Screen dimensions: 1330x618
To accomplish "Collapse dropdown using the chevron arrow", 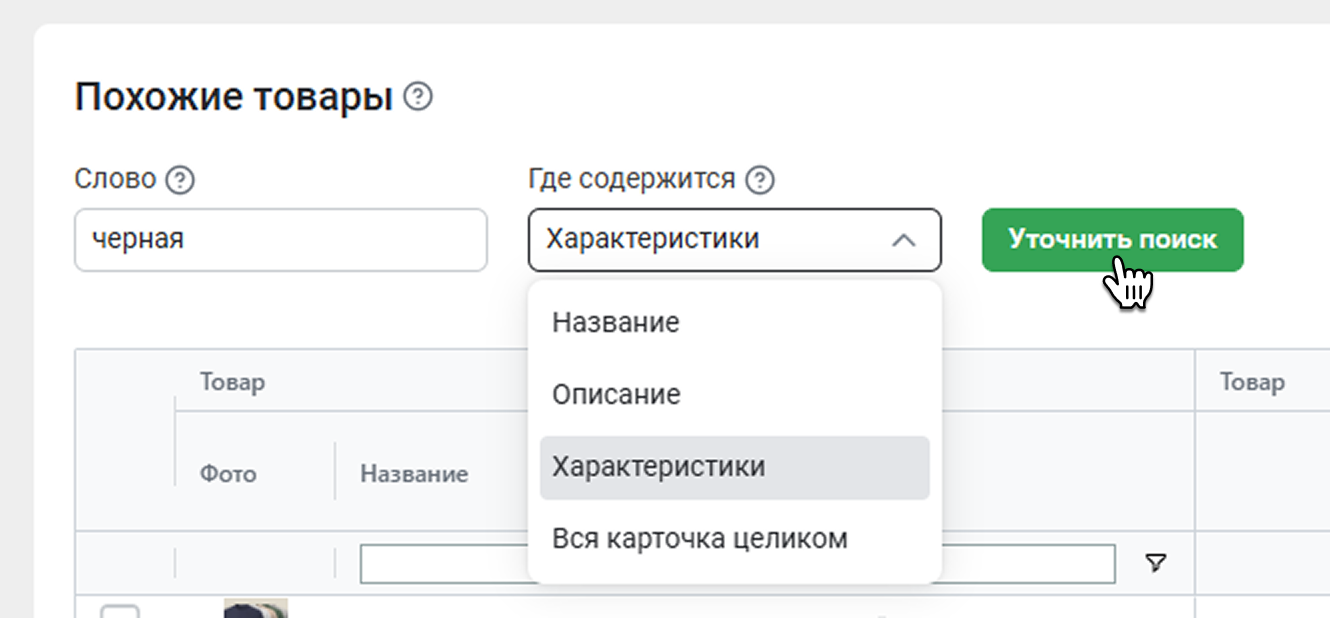I will click(903, 240).
